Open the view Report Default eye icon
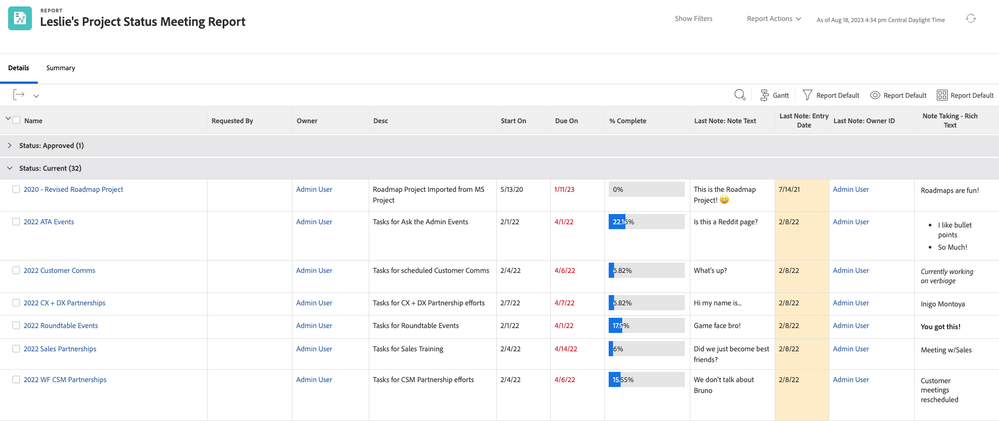 tap(875, 95)
